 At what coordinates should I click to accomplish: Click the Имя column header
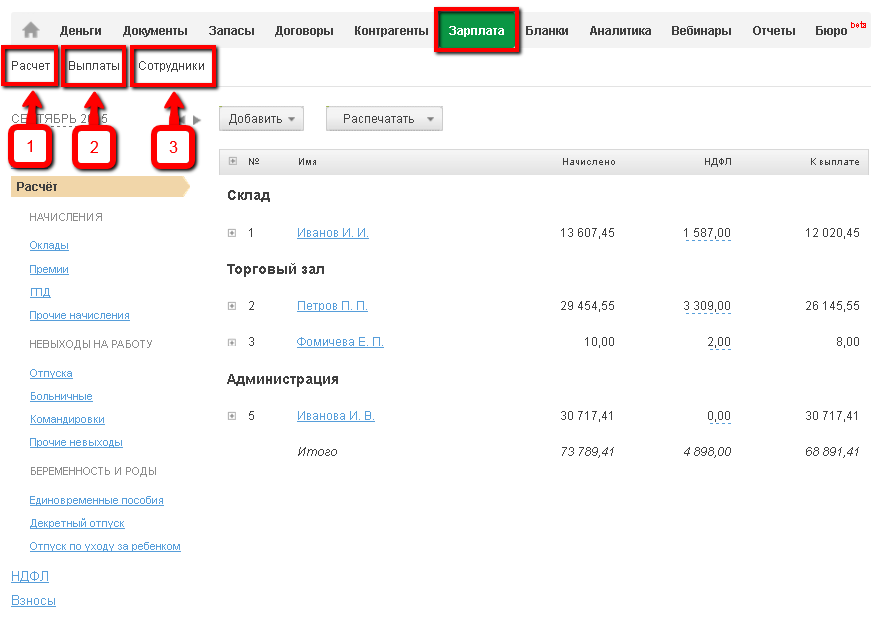point(308,162)
